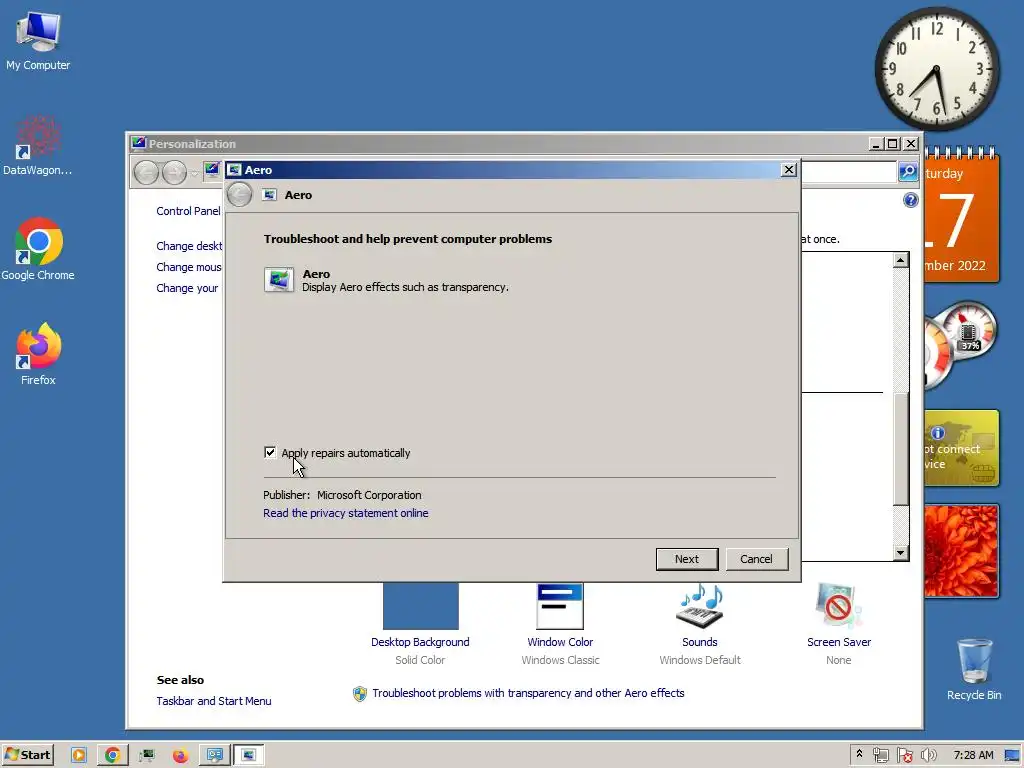Click Firefox icon in the taskbar
1024x768 pixels.
click(180, 756)
